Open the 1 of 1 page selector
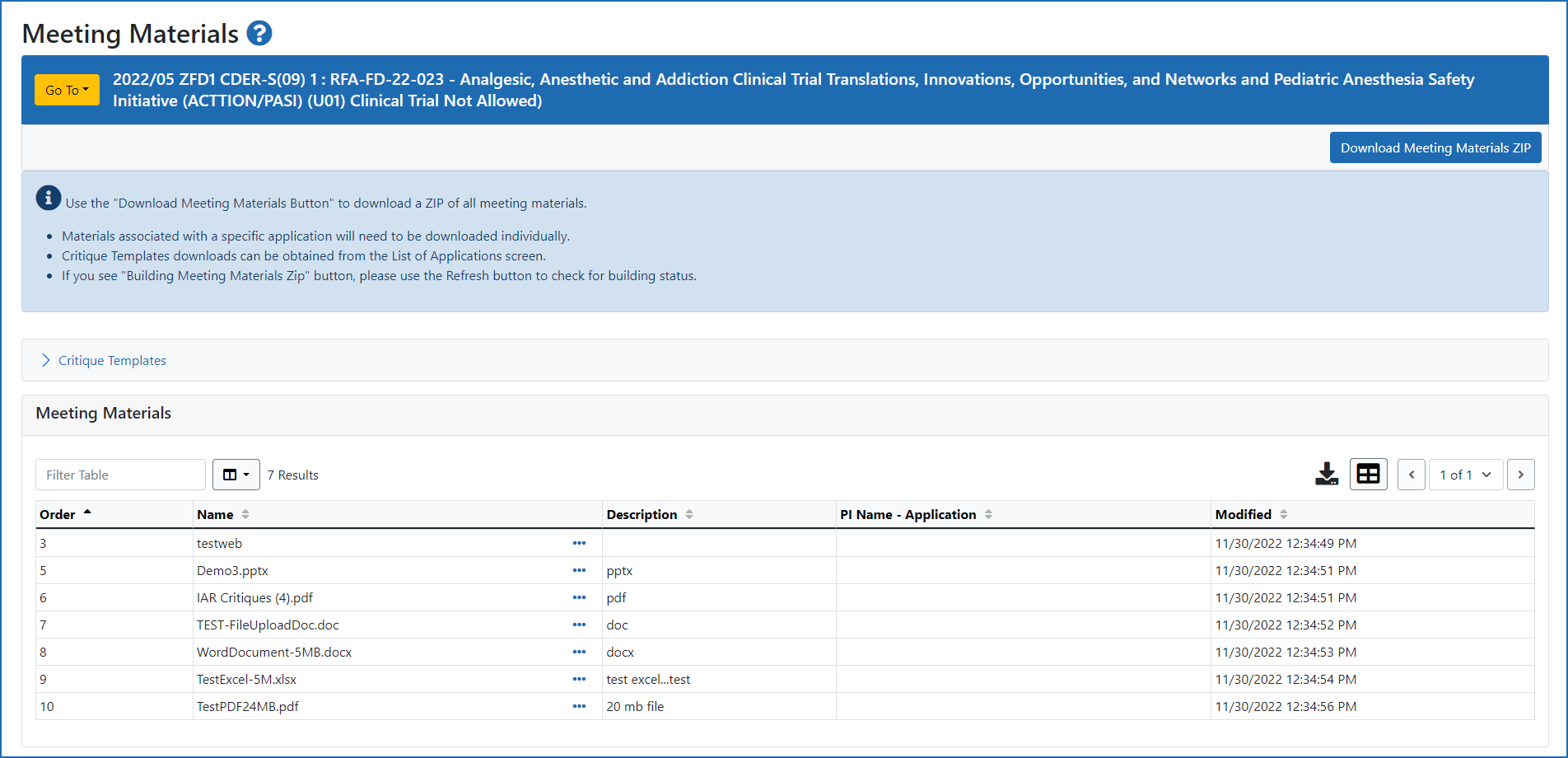The width and height of the screenshot is (1568, 758). click(1466, 475)
